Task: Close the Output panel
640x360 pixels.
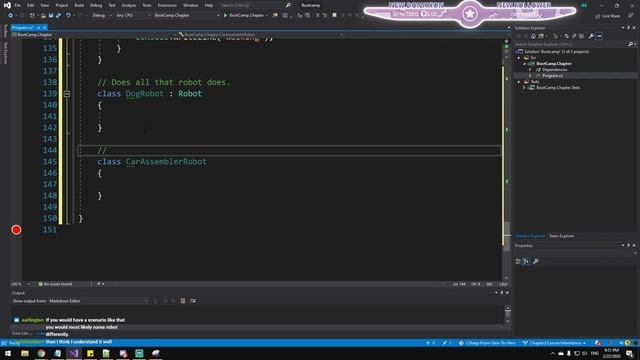Action: coord(507,293)
